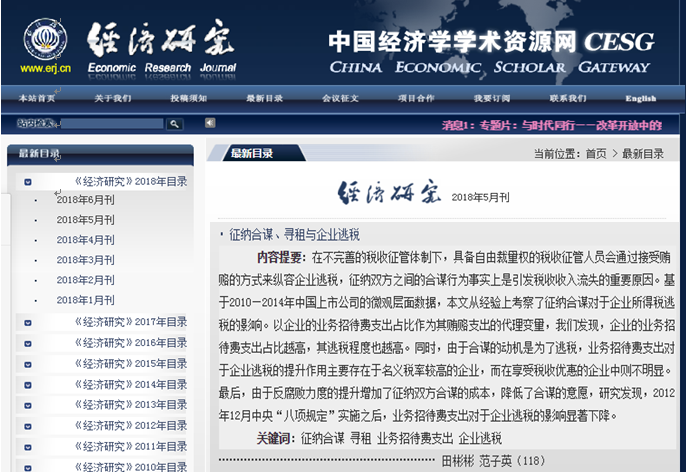
Task: Click the 首页 breadcrumb link
Action: pyautogui.click(x=596, y=154)
